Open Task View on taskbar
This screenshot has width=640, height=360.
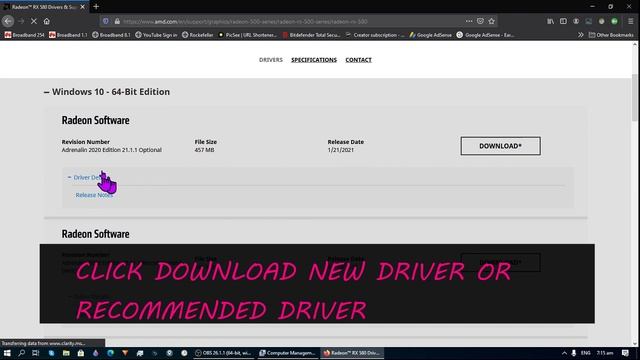(36, 353)
